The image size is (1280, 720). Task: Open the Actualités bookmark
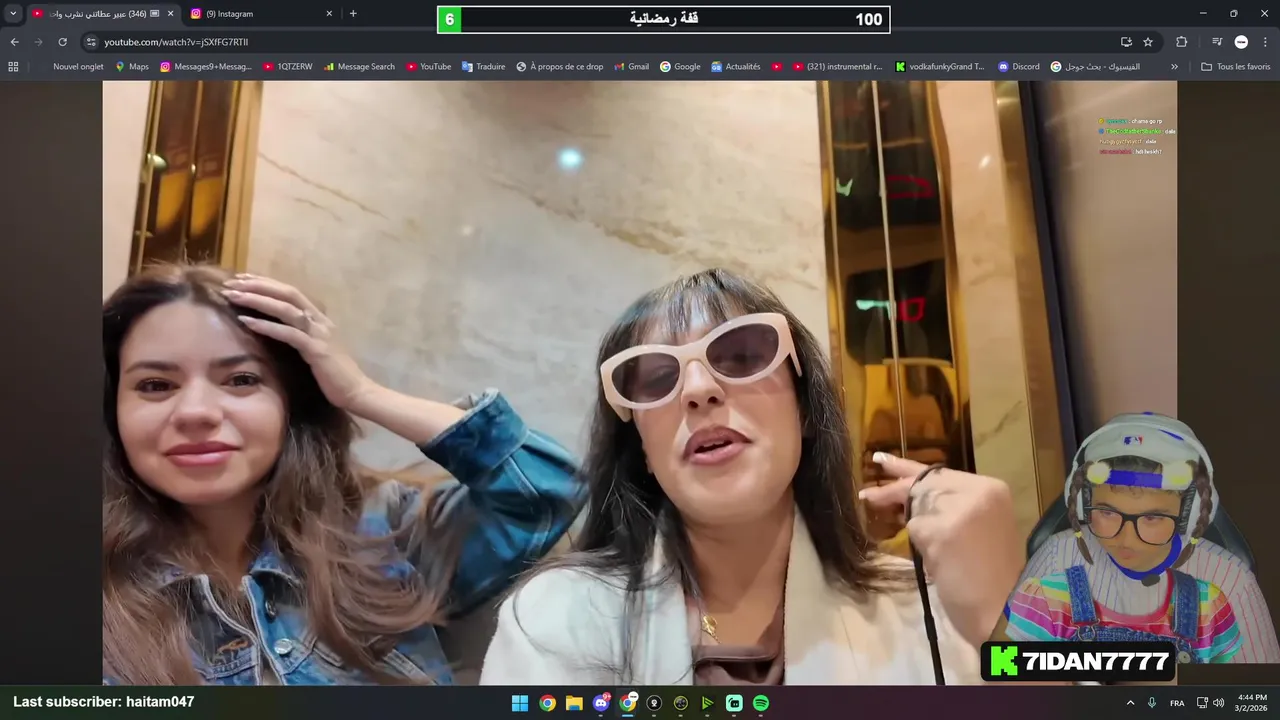[x=736, y=67]
